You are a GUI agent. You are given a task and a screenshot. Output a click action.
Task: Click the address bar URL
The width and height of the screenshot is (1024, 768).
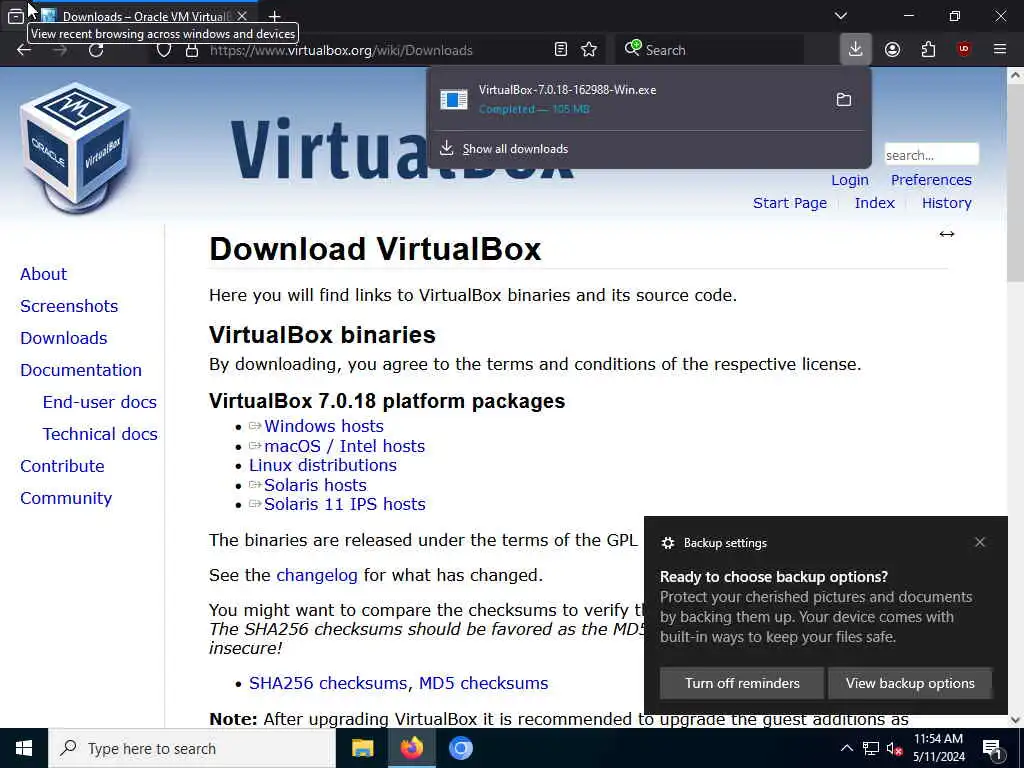pyautogui.click(x=341, y=50)
